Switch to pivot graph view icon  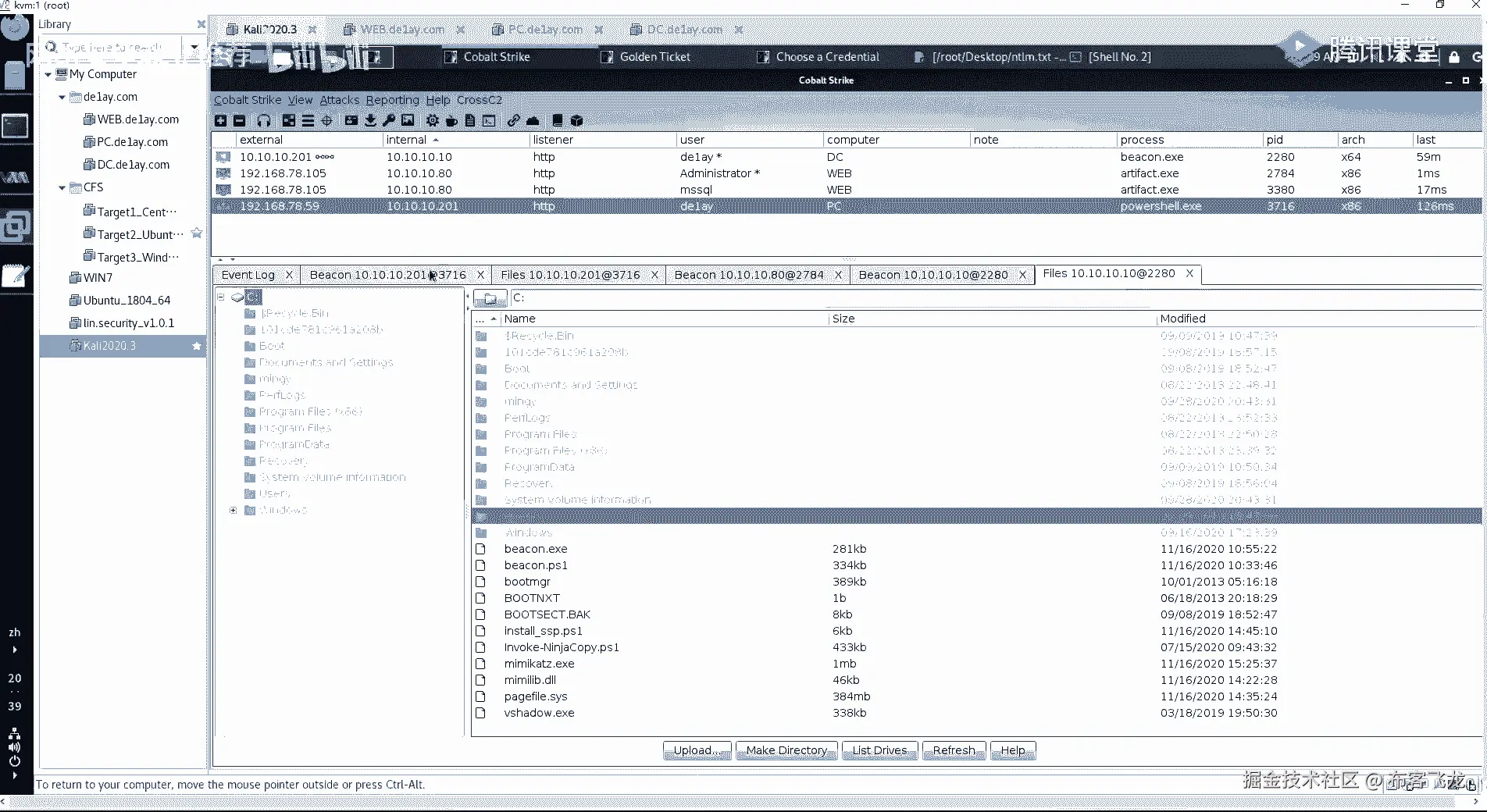tap(289, 120)
